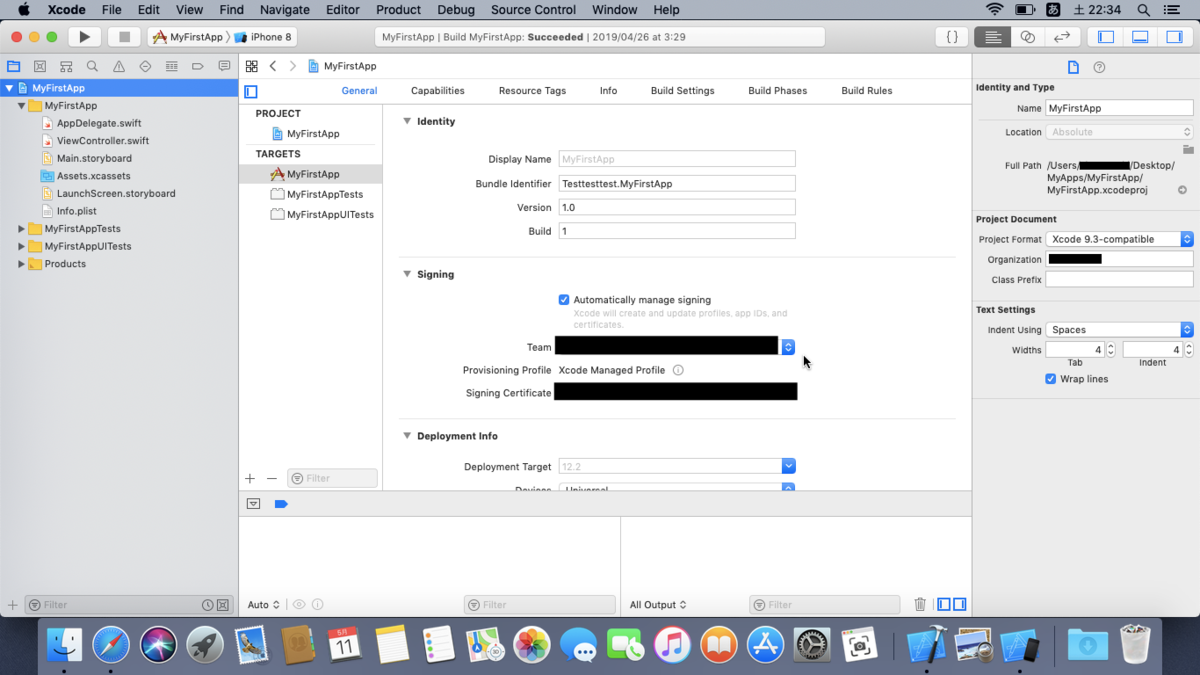Switch to the Standard editor

click(992, 37)
